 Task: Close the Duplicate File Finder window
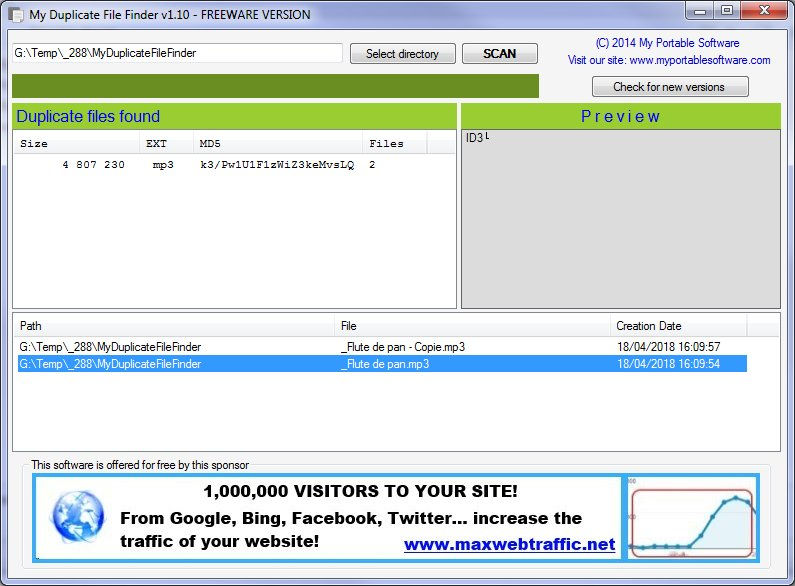coord(764,11)
